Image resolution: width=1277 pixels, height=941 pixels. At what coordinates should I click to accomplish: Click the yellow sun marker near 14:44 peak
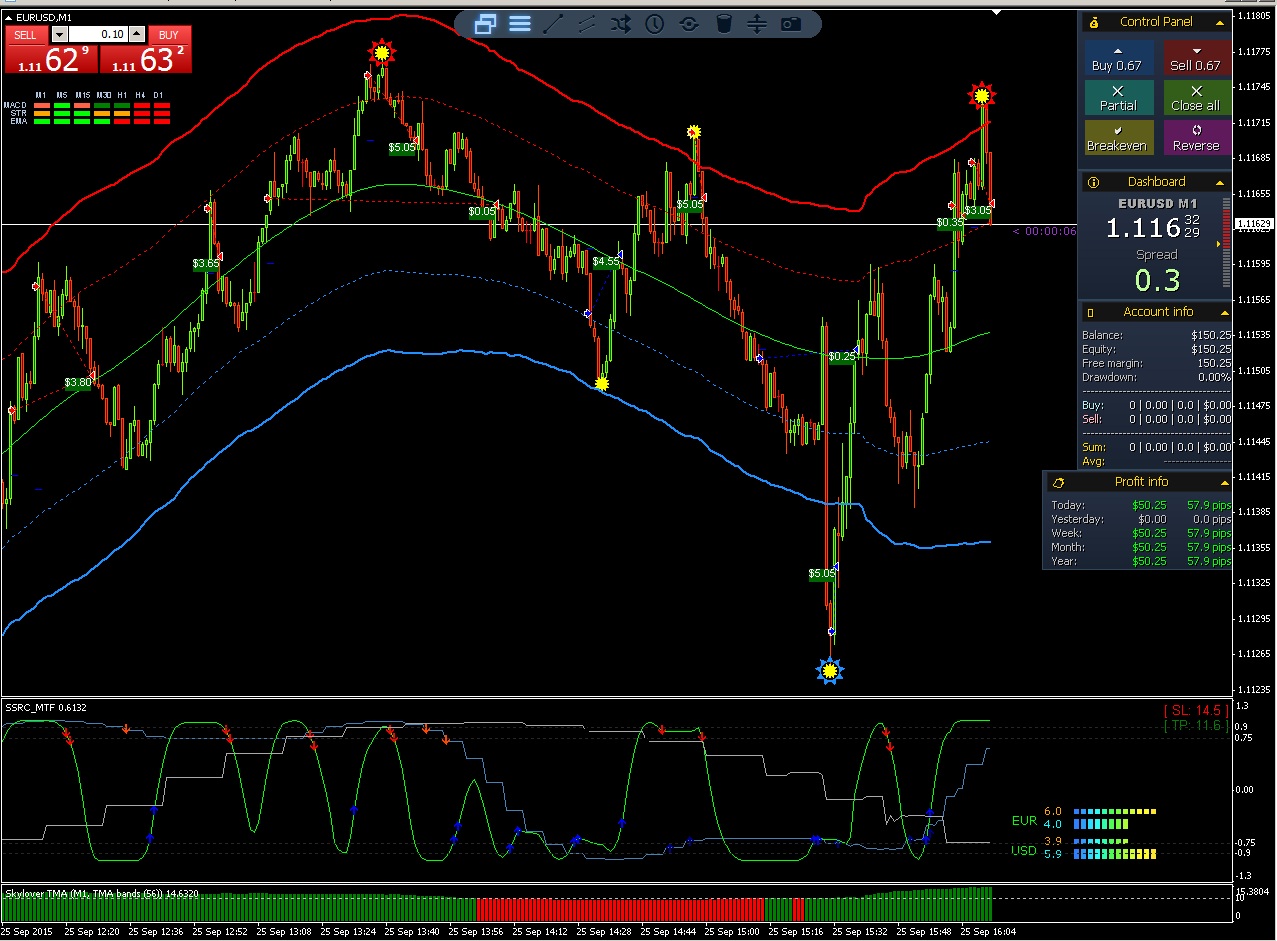point(694,132)
